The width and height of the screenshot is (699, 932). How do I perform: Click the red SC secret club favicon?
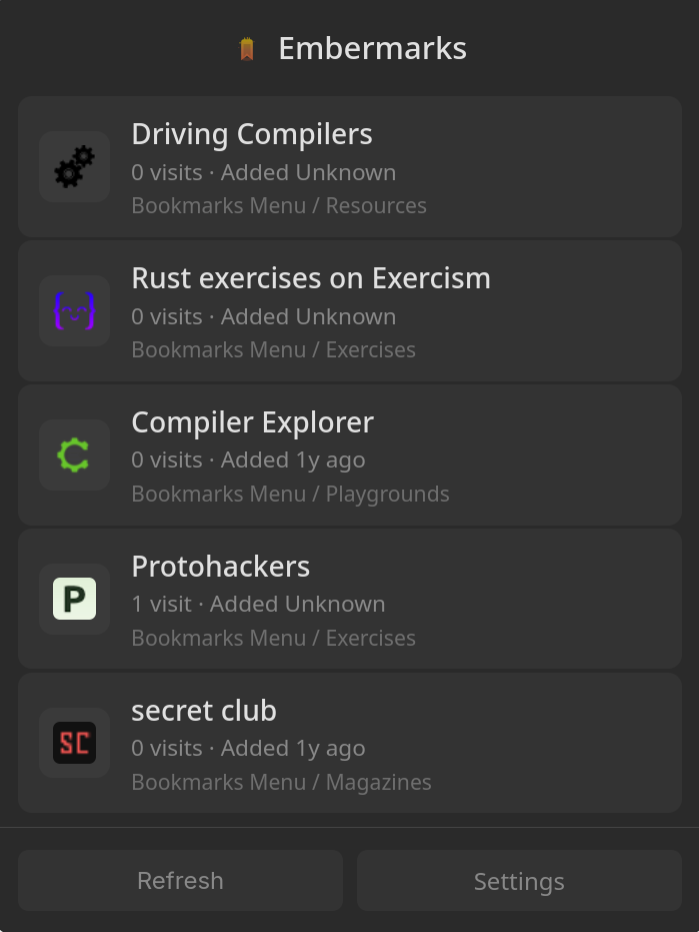point(74,743)
